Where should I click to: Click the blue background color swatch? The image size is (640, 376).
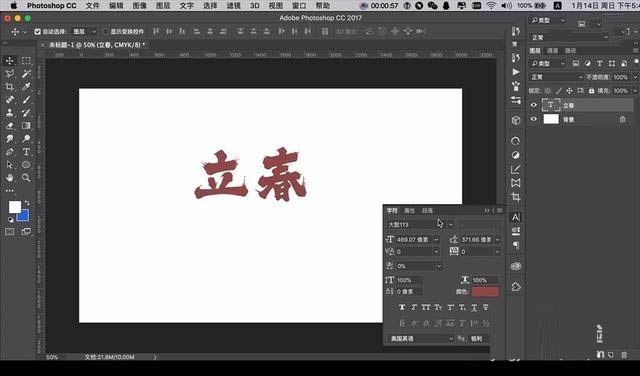point(24,216)
